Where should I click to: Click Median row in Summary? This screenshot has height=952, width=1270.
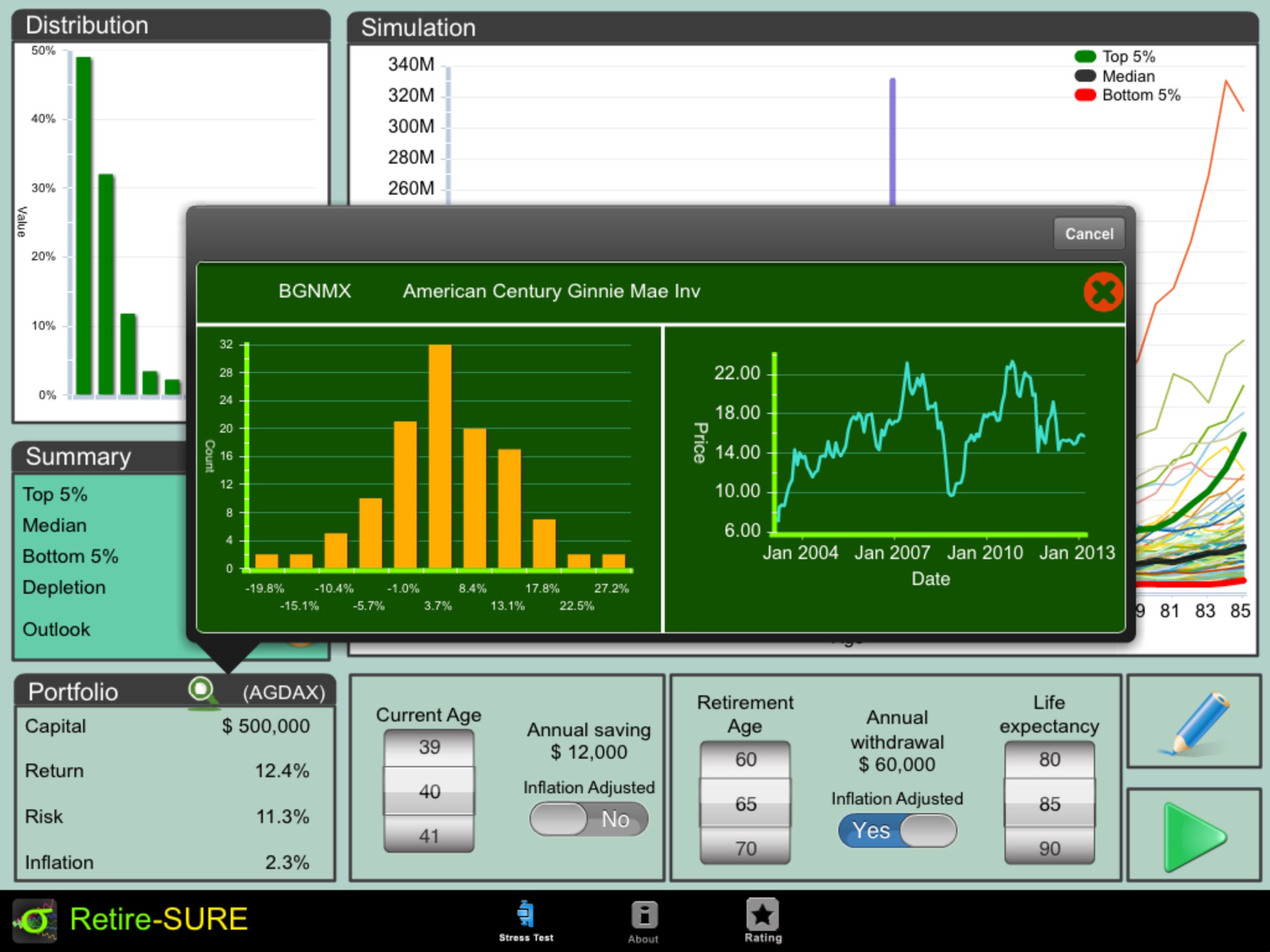pos(55,526)
